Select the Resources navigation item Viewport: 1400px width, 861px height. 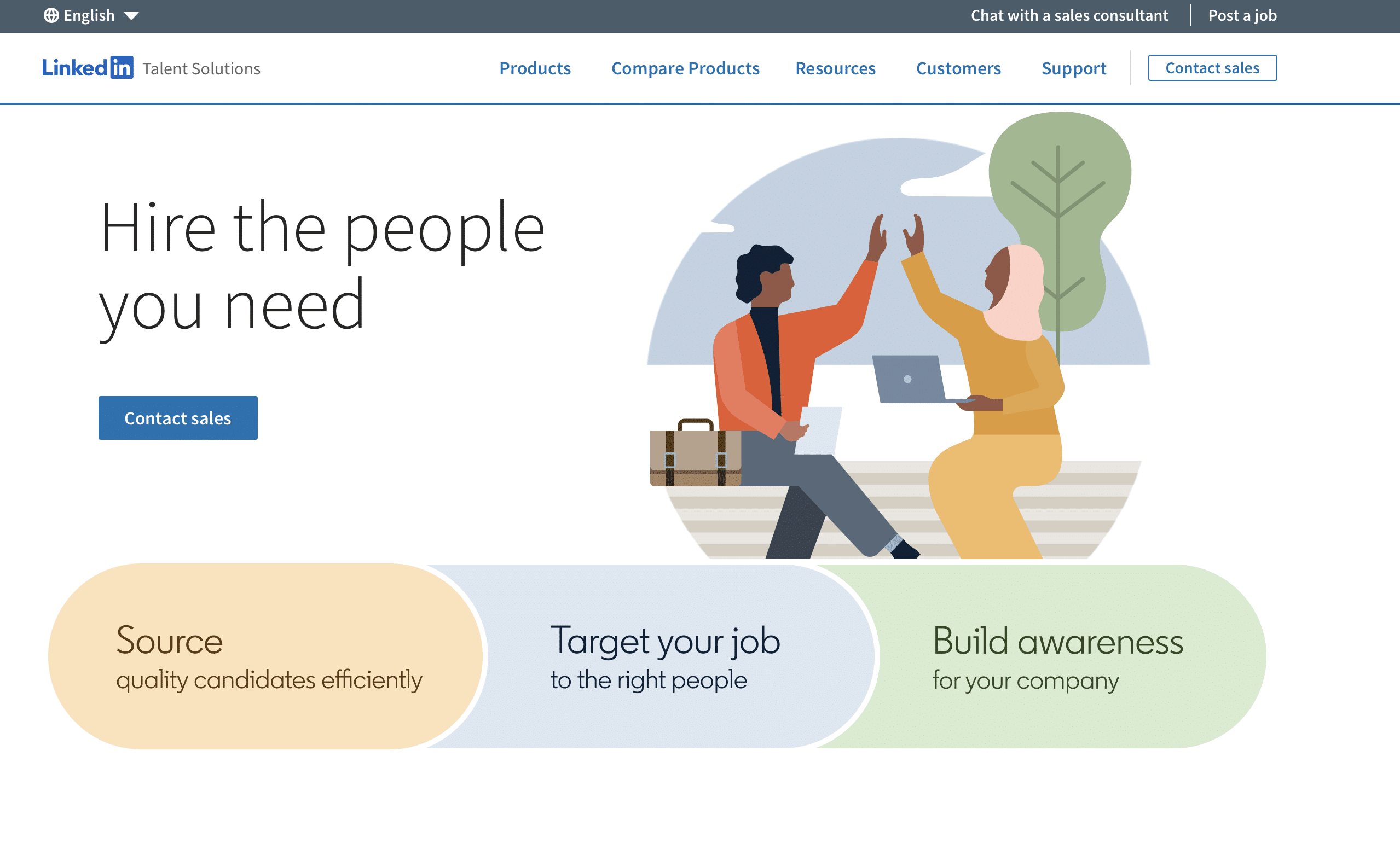[836, 67]
